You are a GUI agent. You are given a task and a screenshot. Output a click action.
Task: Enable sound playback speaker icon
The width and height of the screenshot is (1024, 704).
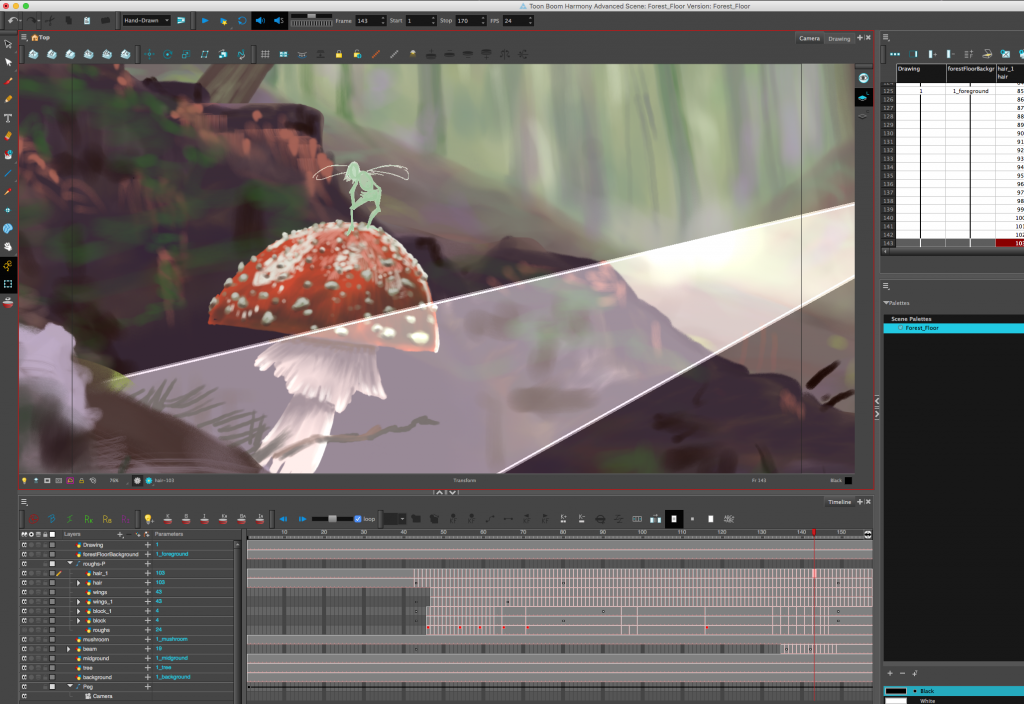260,20
